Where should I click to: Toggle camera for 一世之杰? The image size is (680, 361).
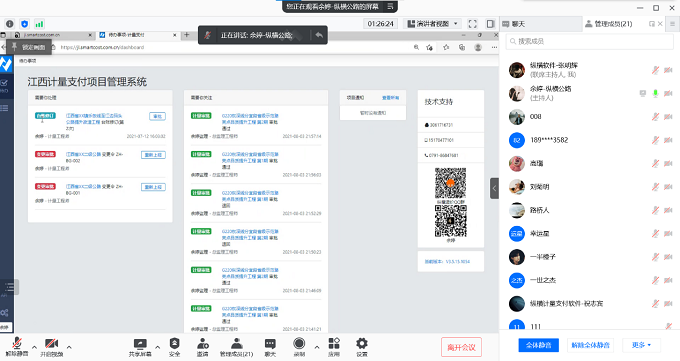tap(668, 280)
